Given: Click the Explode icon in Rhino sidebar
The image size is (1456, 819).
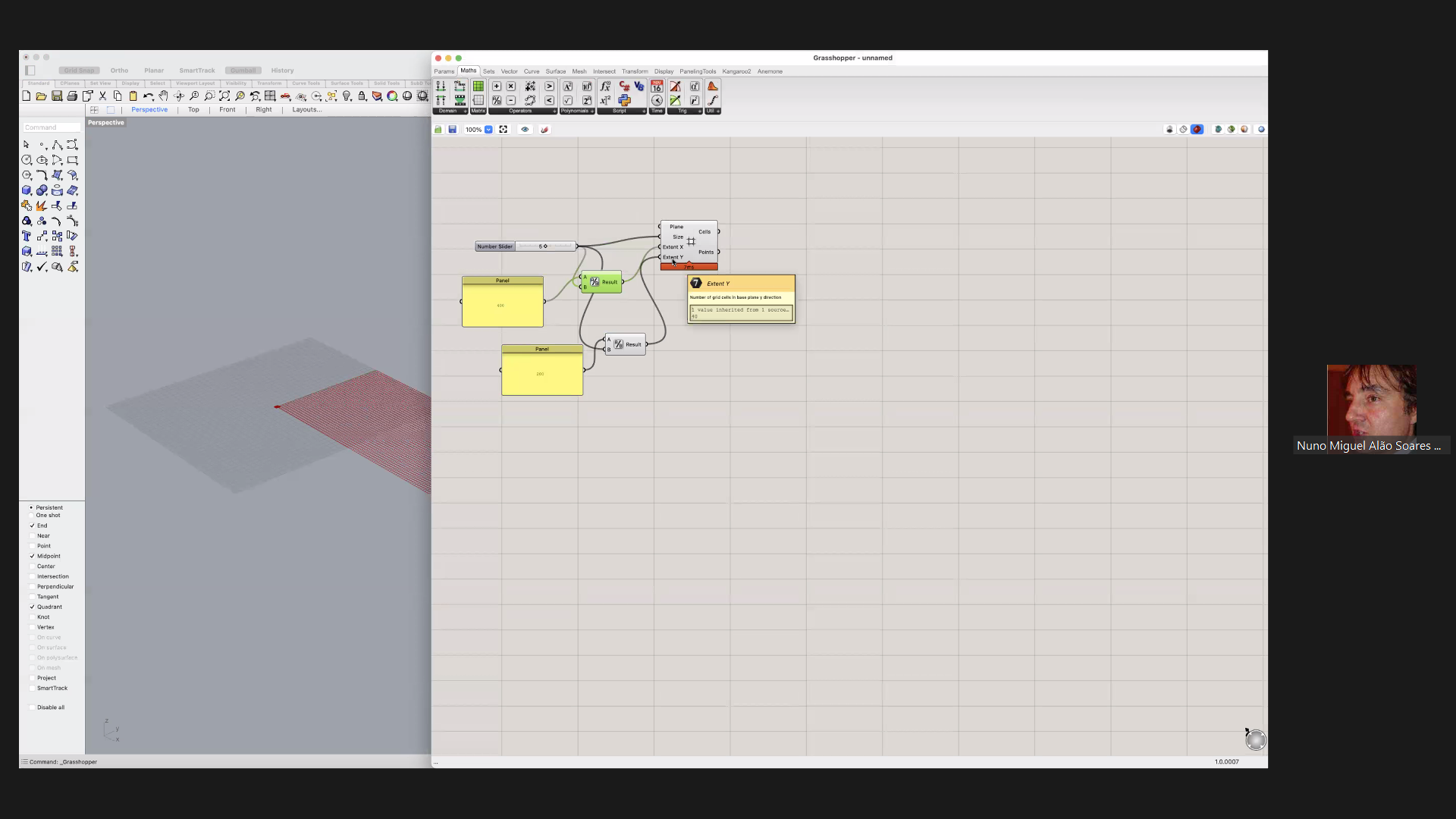Looking at the screenshot, I should pos(42,206).
